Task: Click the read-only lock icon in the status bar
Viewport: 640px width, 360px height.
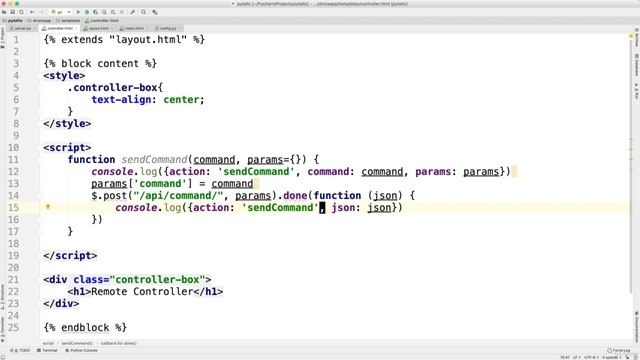Action: pos(627,357)
